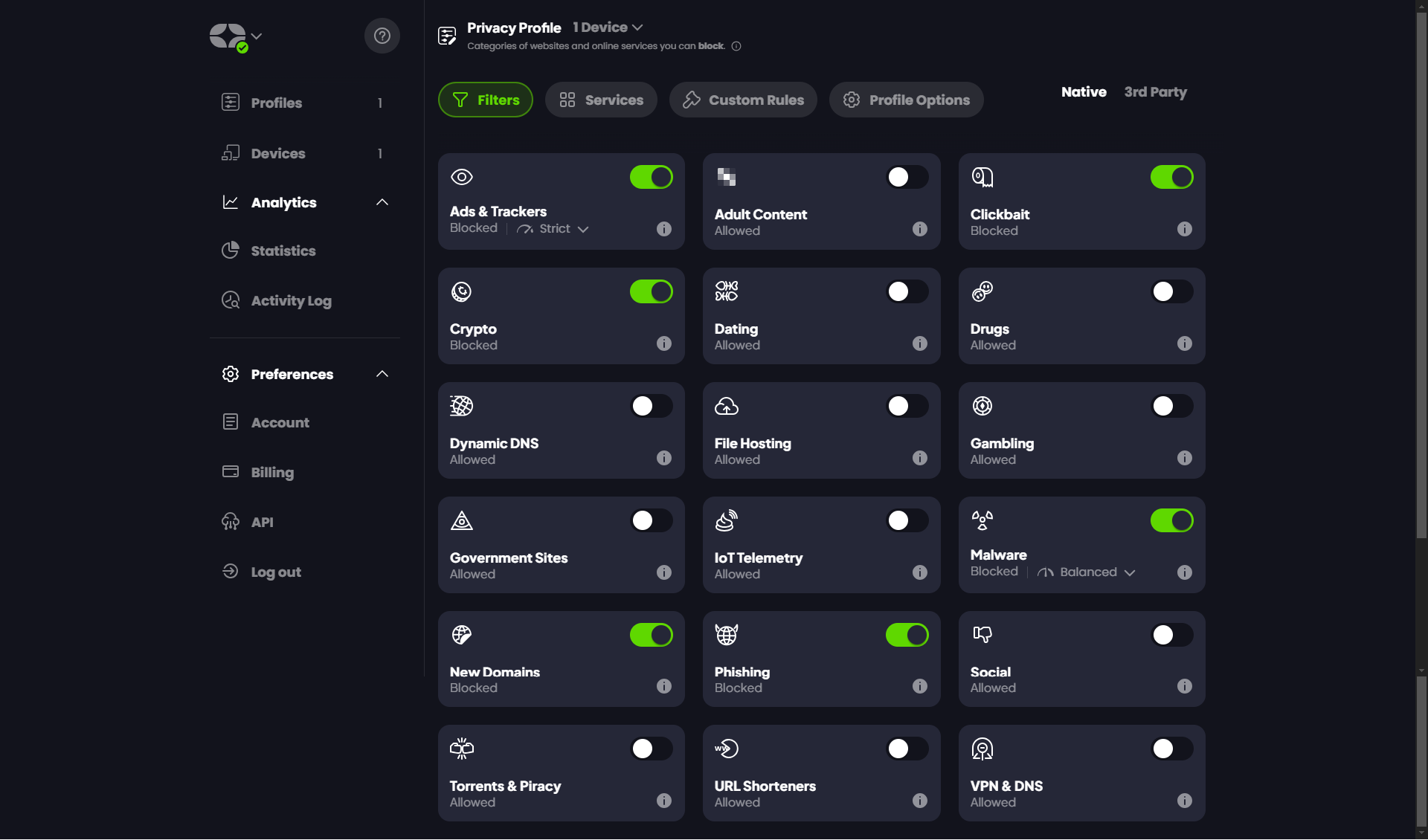Click info icon next to profile description
The height and width of the screenshot is (840, 1428).
pyautogui.click(x=736, y=46)
